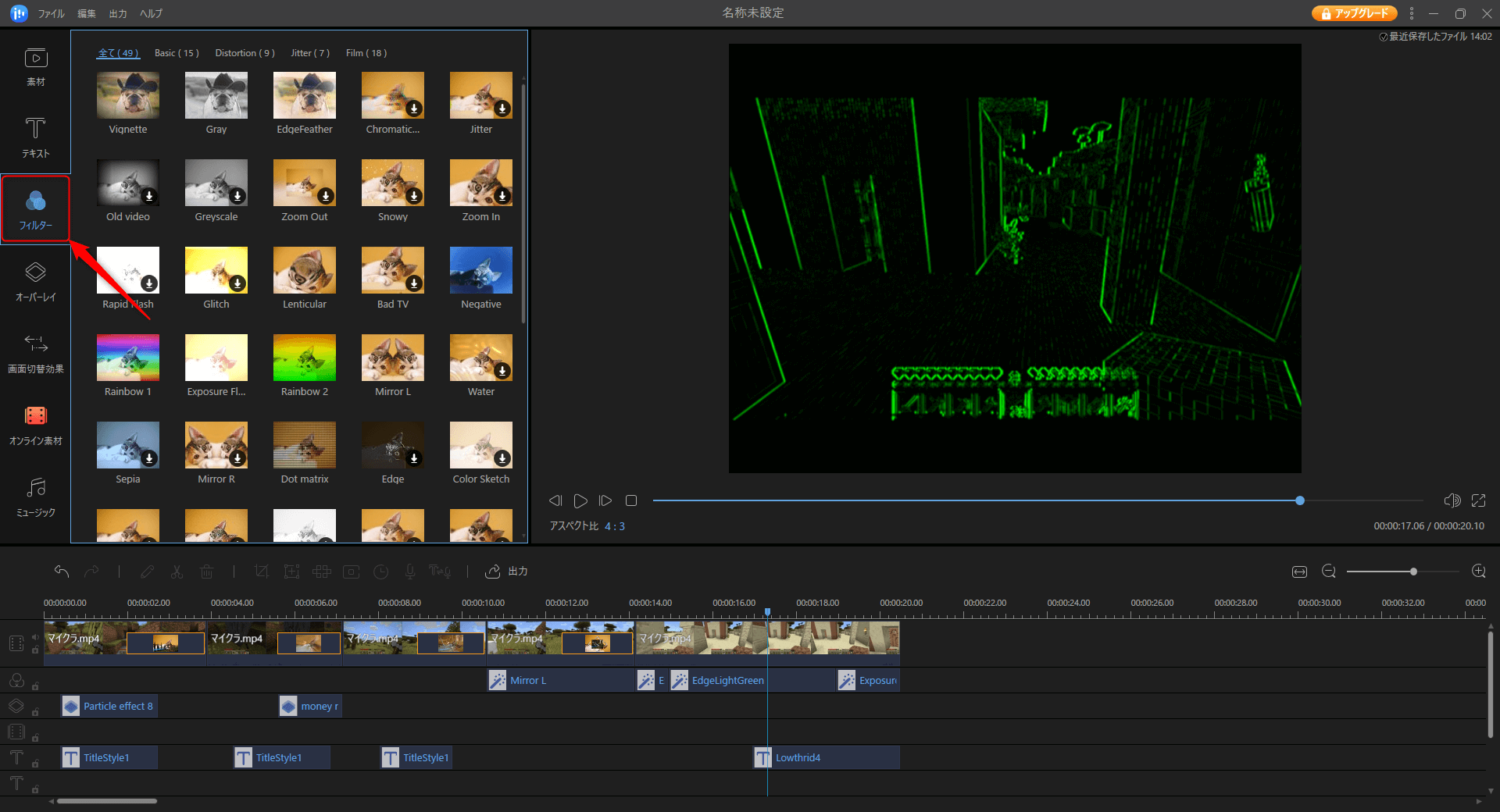
Task: Click the crop tool icon
Action: 262,572
